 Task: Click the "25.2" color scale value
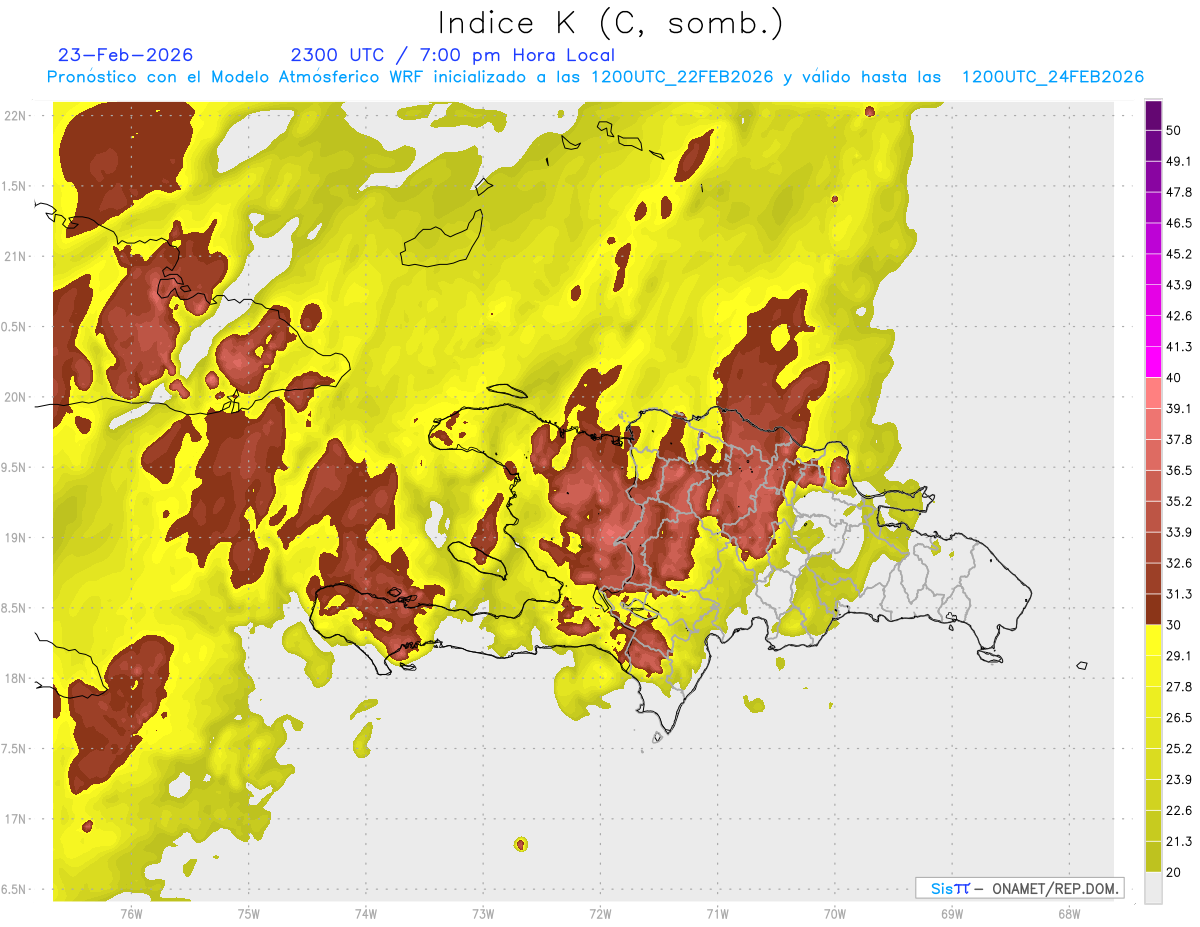[1179, 748]
